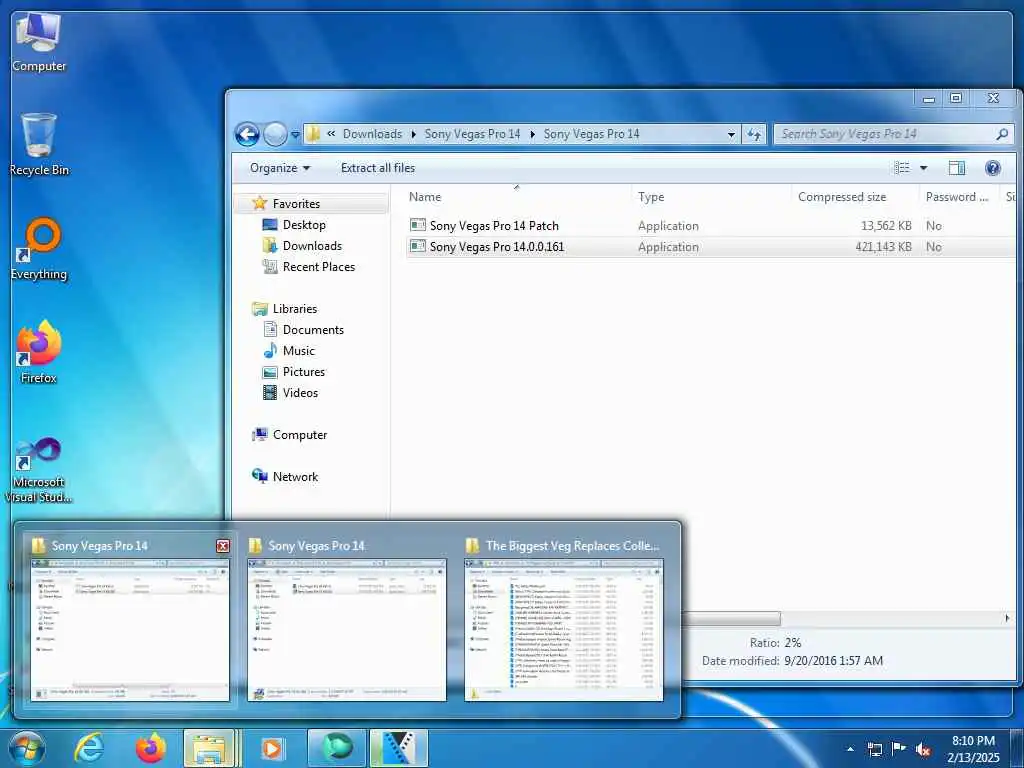Open Firefox from the taskbar
Image resolution: width=1024 pixels, height=768 pixels.
pos(150,748)
